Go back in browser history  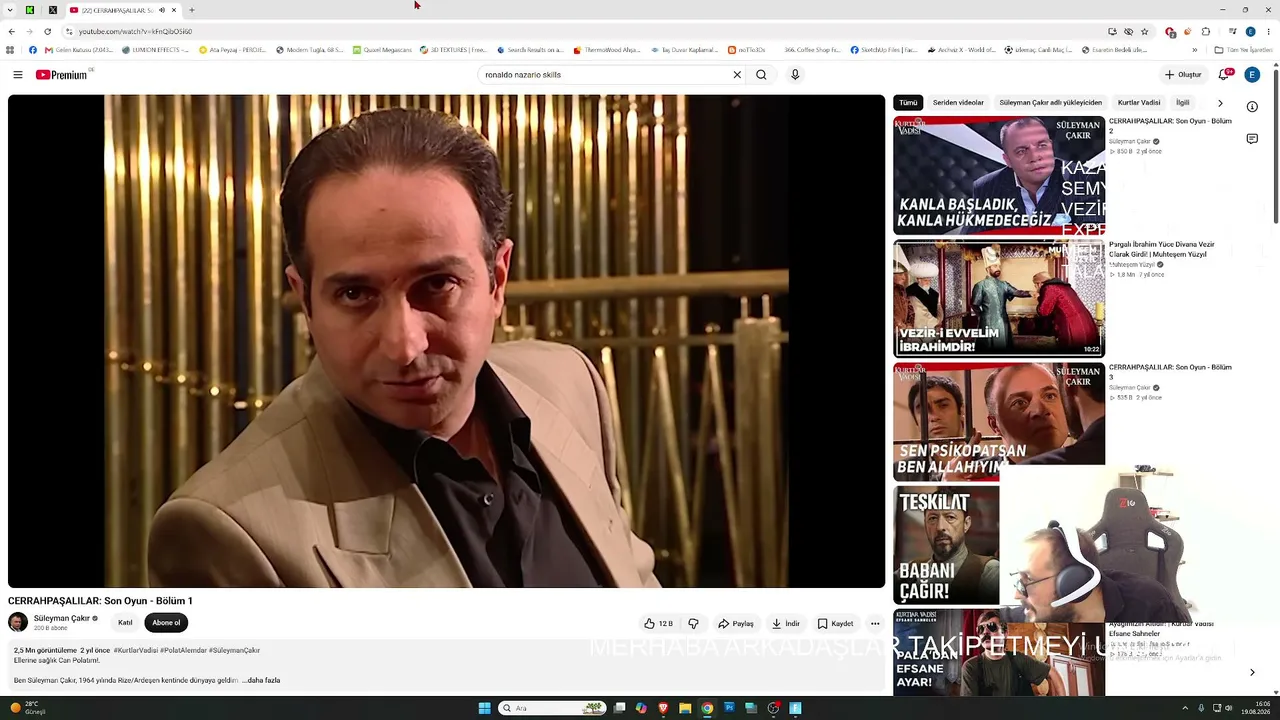coord(12,31)
